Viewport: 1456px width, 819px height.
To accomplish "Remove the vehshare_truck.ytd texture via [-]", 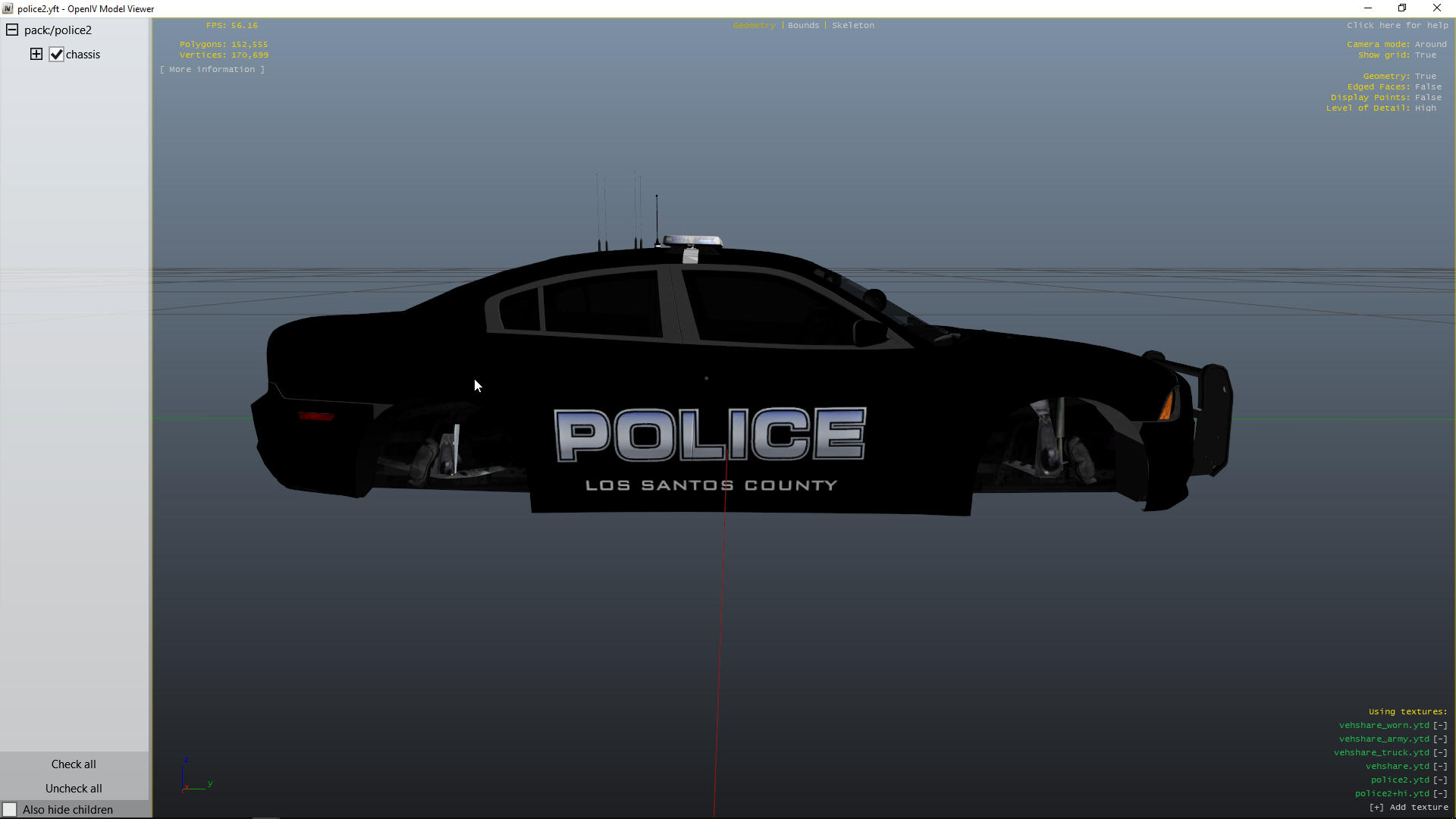I will coord(1440,753).
